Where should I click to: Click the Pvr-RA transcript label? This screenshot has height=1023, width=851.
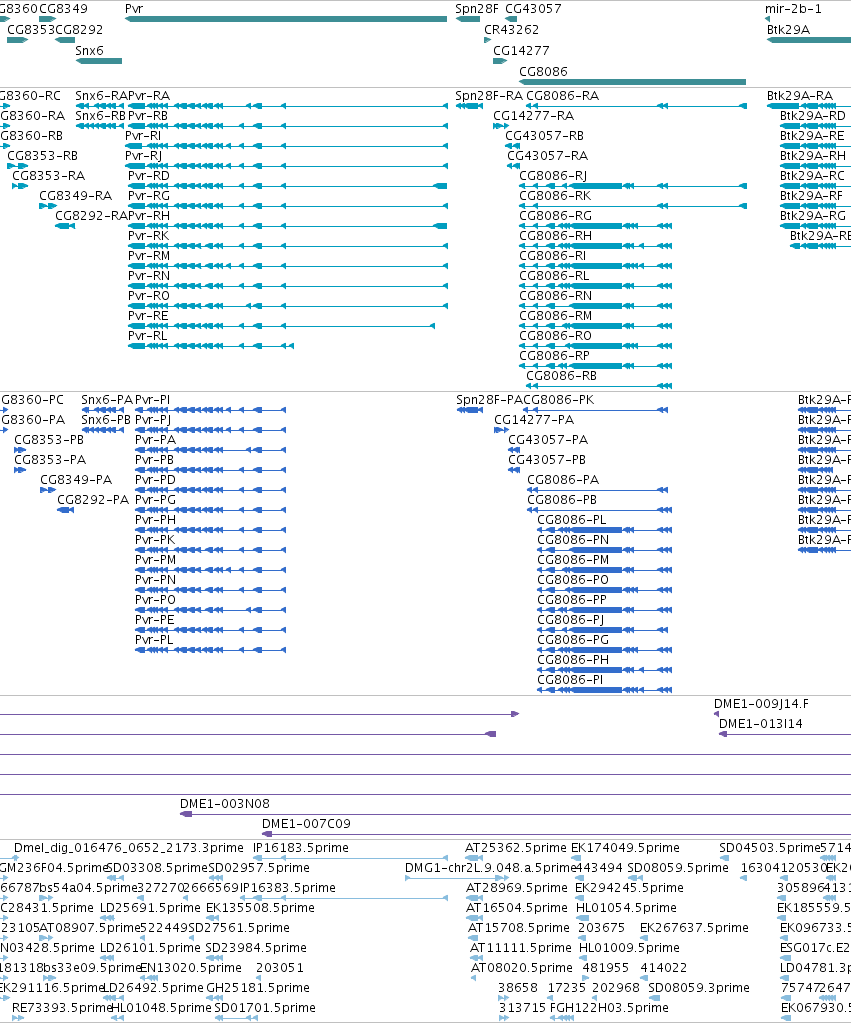(x=149, y=96)
